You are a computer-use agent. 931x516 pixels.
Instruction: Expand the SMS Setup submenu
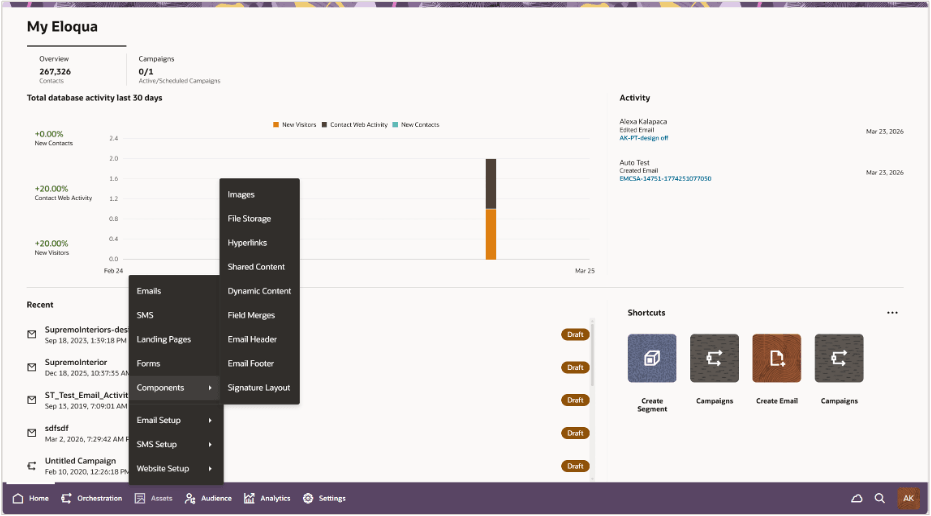tap(176, 444)
